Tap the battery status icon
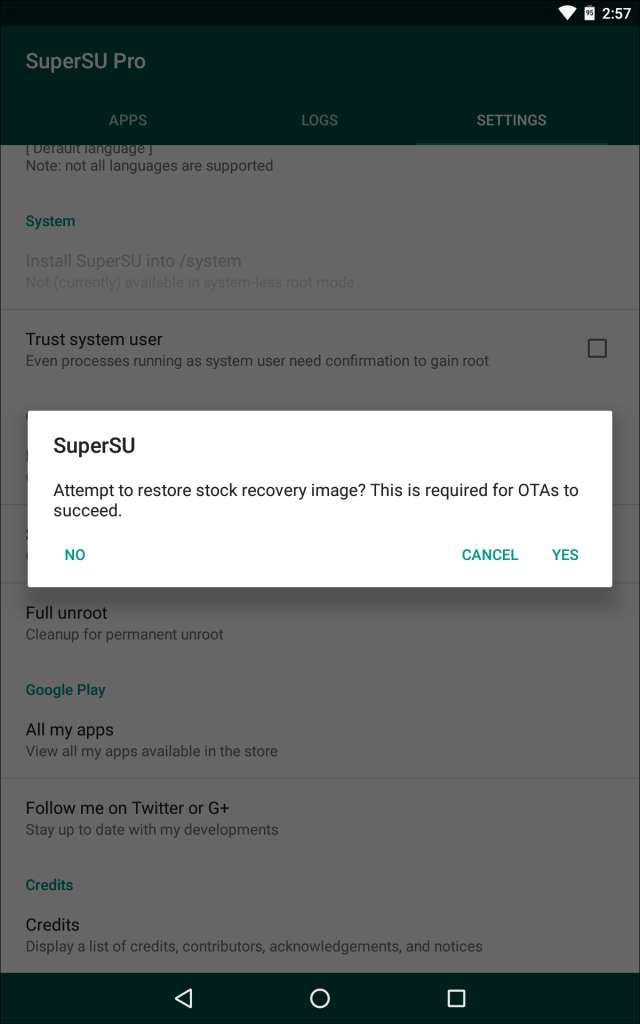Viewport: 640px width, 1024px height. tap(590, 13)
